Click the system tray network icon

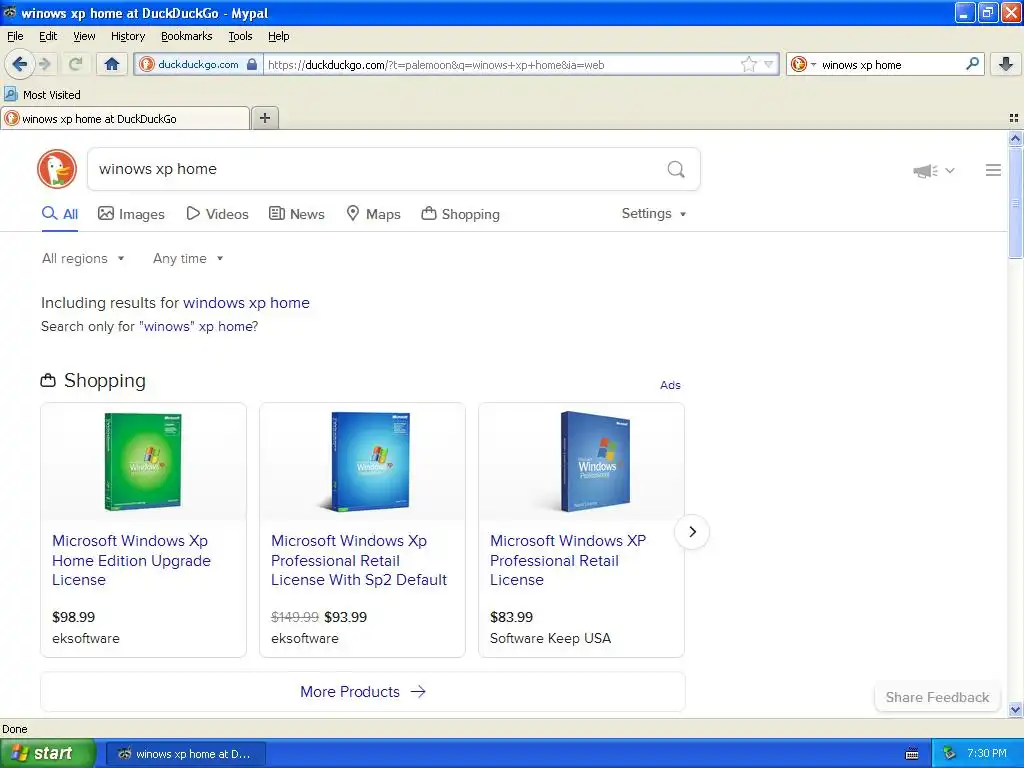point(950,754)
